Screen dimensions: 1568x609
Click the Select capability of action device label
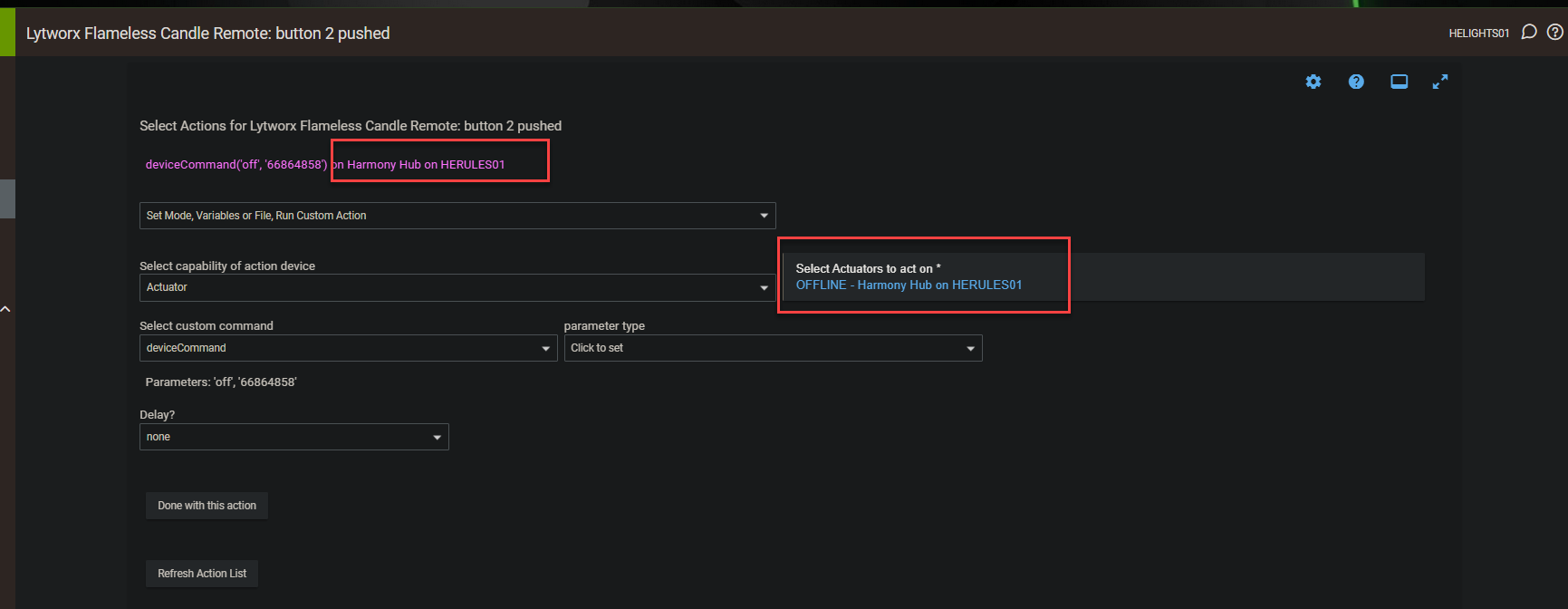[x=227, y=266]
